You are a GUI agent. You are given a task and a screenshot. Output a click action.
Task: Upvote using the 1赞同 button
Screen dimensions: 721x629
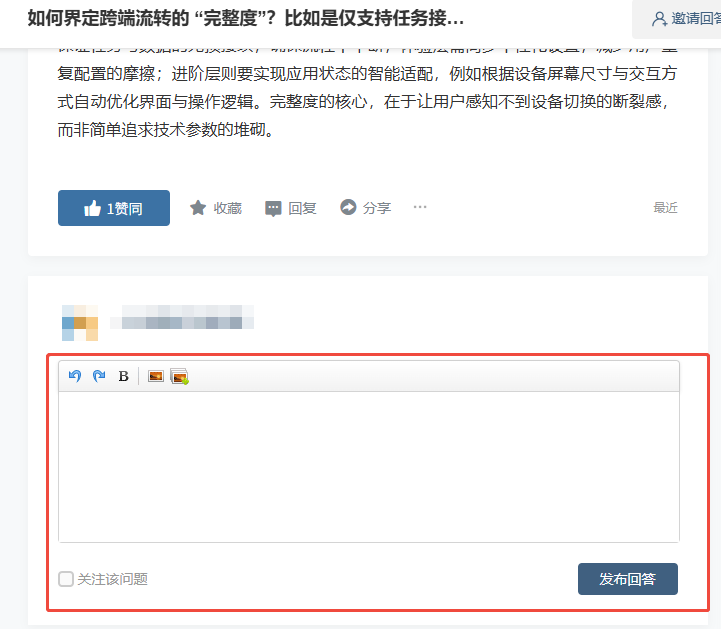coord(114,208)
